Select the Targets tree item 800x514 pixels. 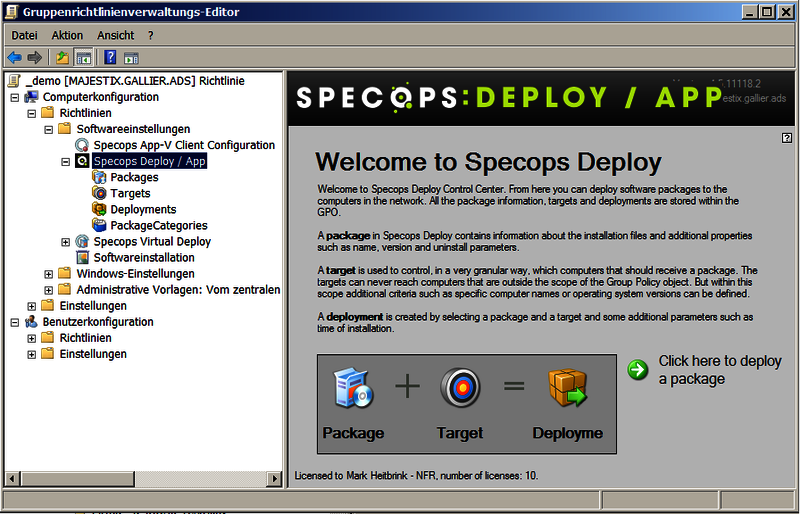130,193
